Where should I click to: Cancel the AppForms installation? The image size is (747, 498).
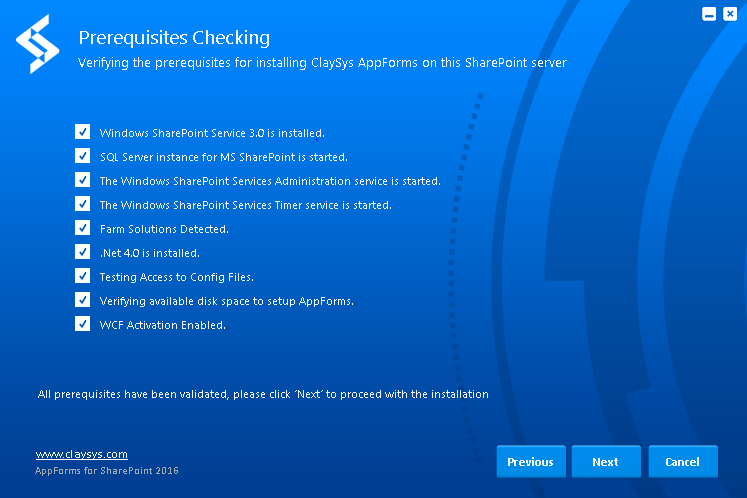click(683, 461)
